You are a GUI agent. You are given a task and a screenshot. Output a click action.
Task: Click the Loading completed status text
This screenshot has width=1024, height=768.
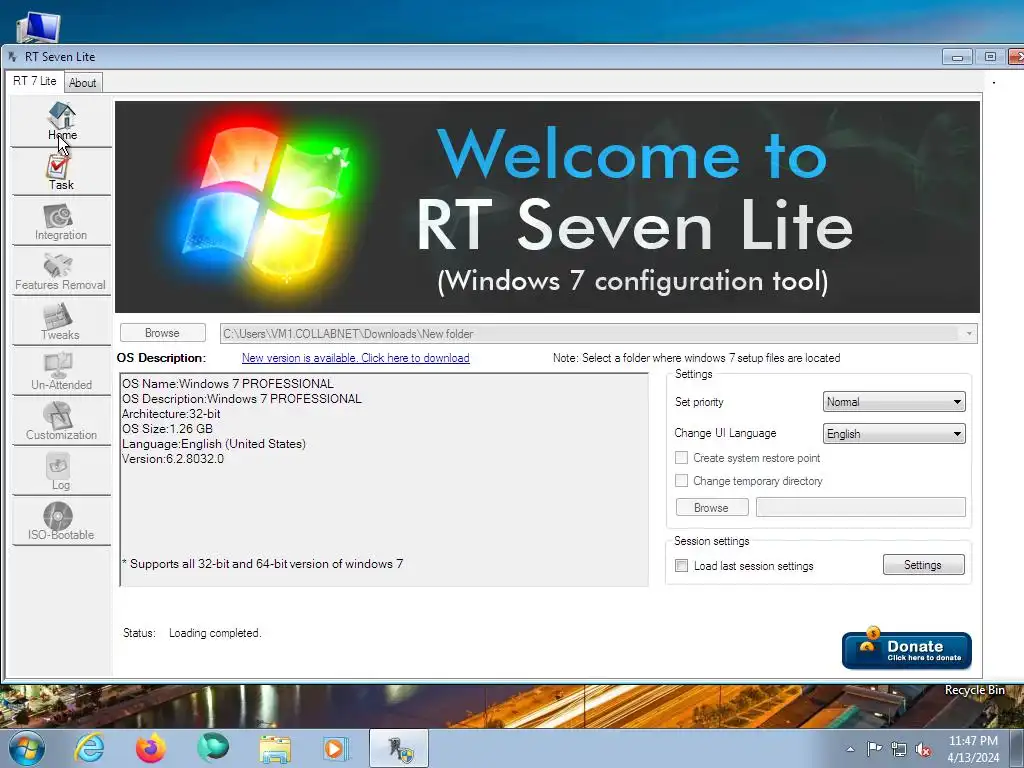[215, 633]
